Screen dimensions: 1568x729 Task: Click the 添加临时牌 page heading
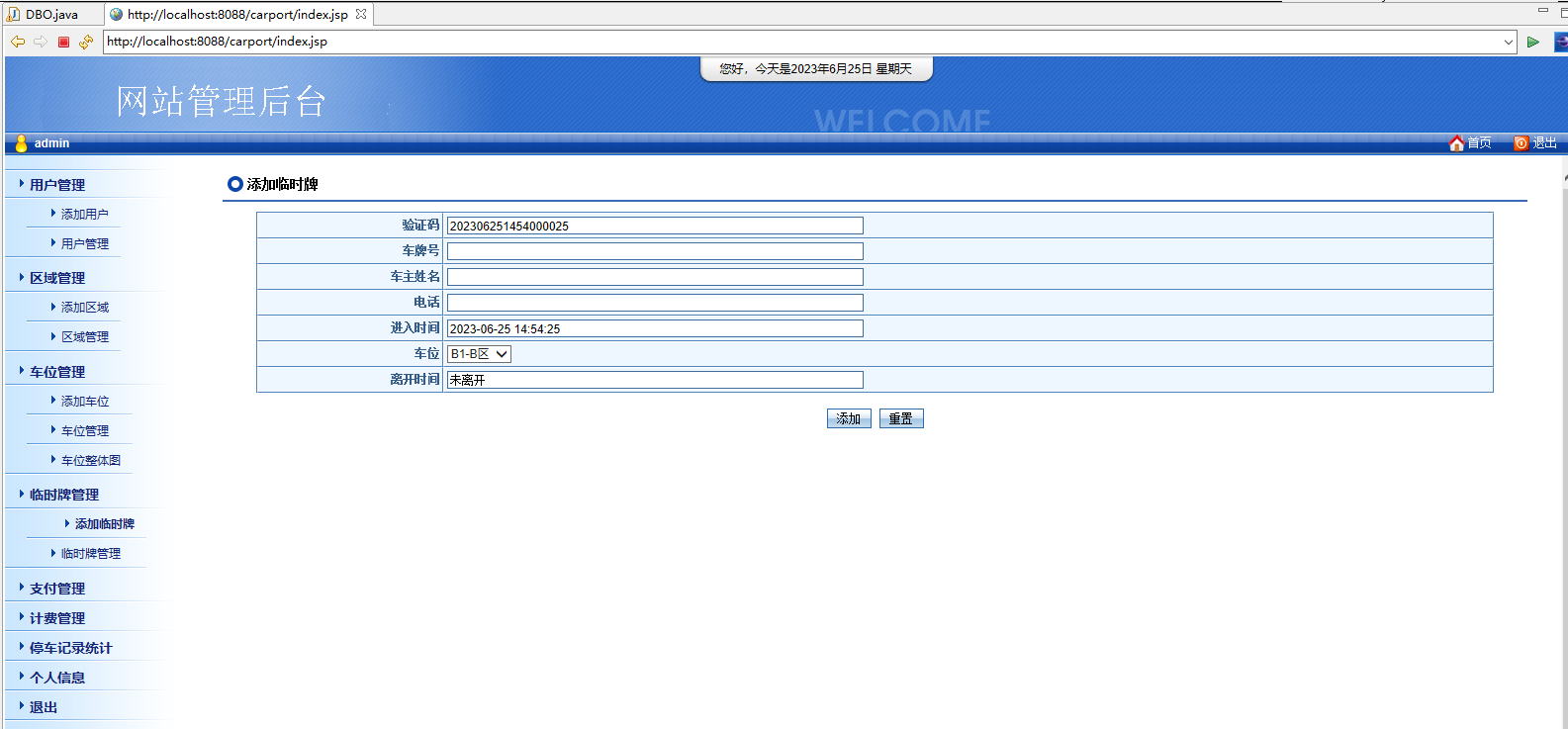click(282, 184)
